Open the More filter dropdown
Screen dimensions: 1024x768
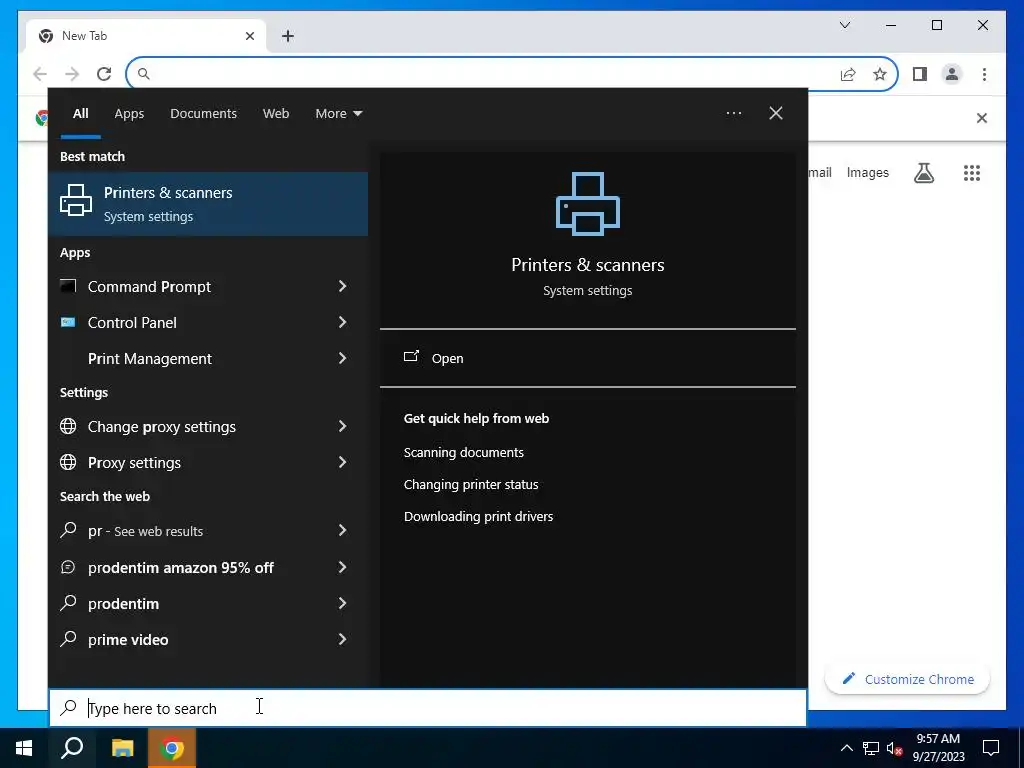click(x=338, y=113)
